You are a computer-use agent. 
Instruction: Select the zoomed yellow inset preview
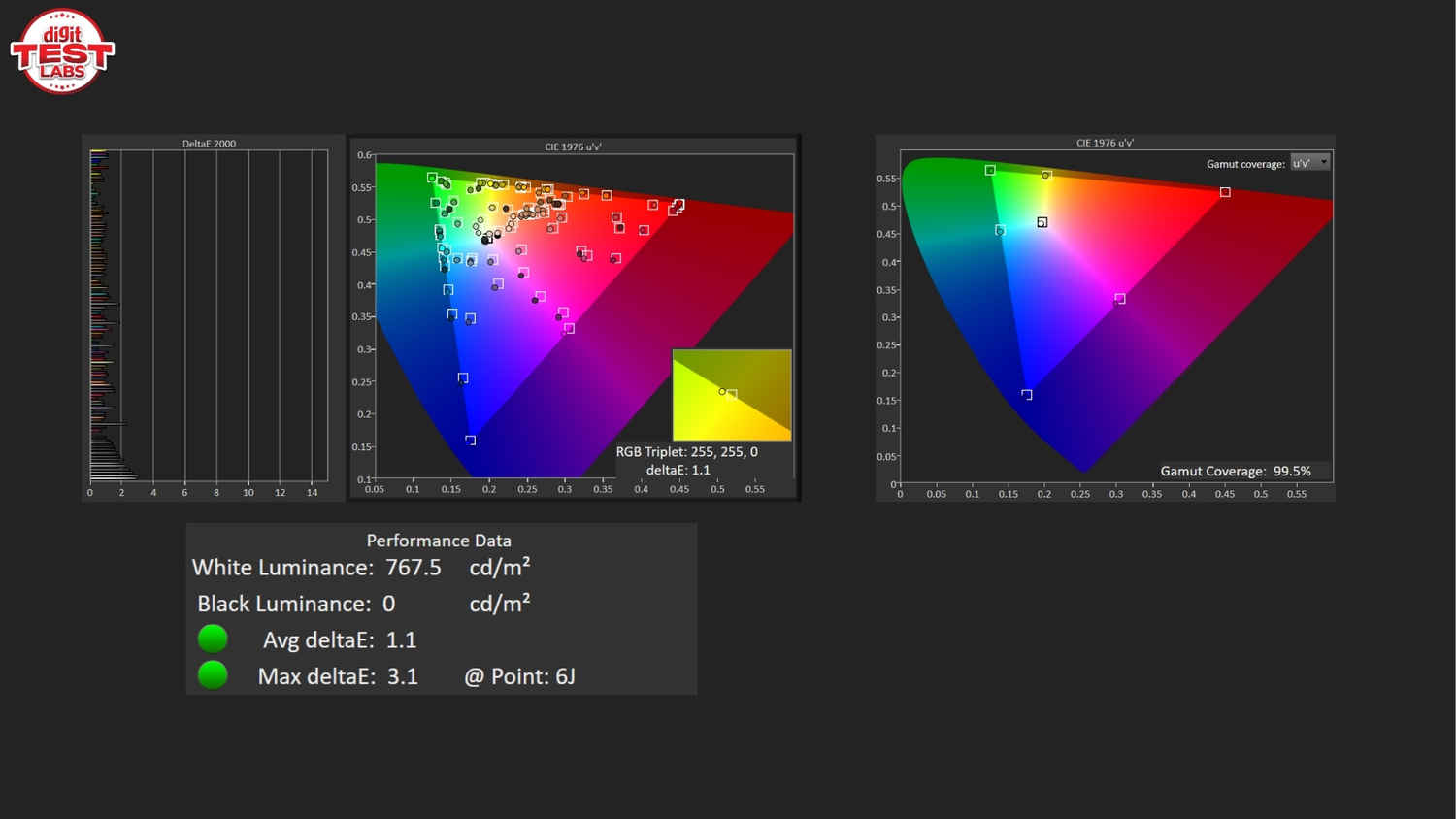732,395
